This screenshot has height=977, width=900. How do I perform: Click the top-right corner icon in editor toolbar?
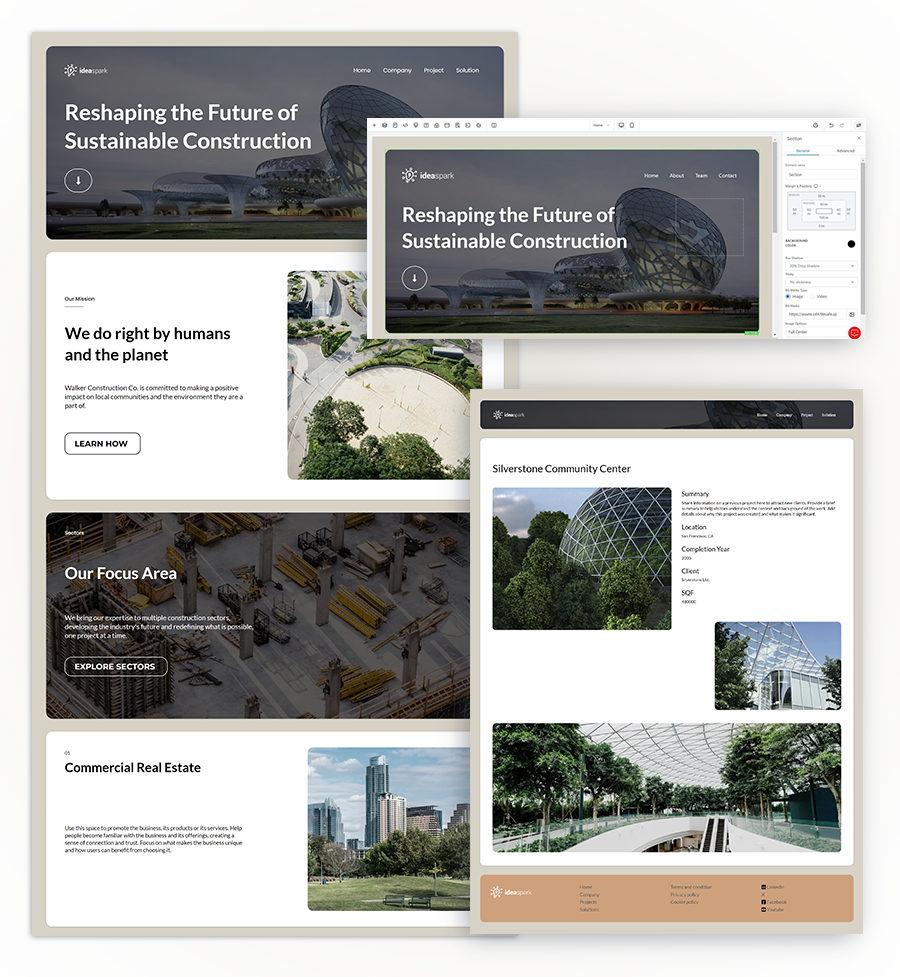[858, 125]
